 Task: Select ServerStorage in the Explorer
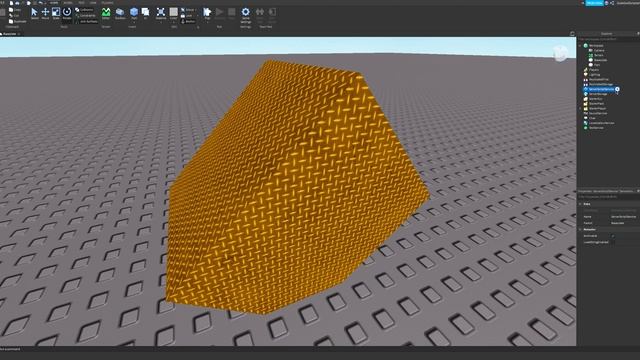pos(598,94)
